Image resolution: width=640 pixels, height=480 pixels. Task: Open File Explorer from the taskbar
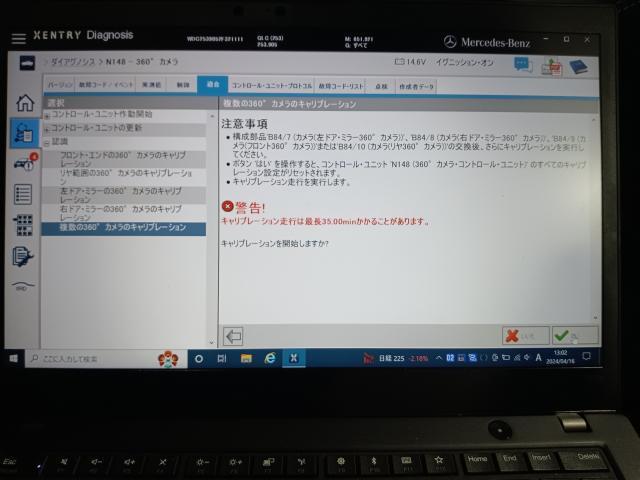coord(246,359)
